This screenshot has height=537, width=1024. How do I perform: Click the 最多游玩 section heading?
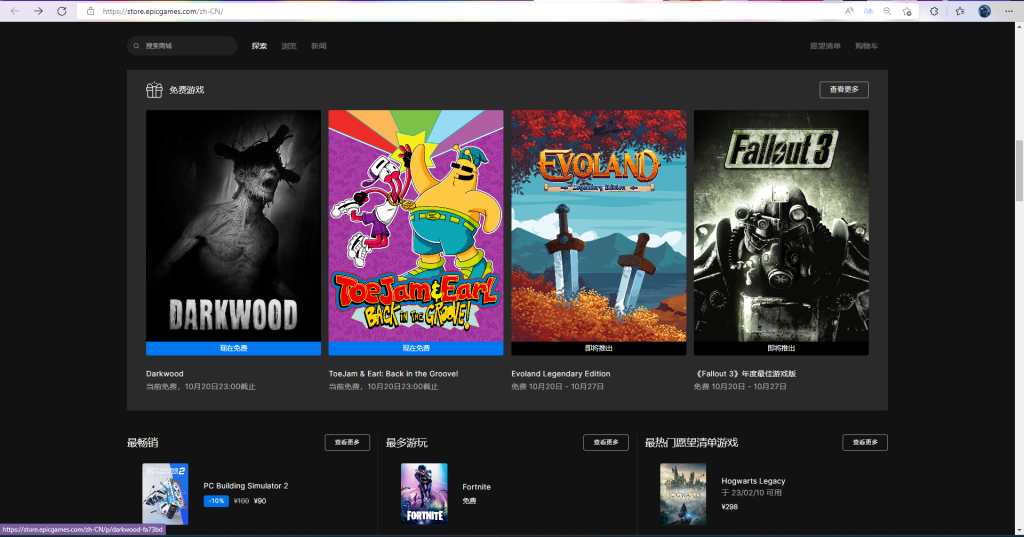point(406,442)
